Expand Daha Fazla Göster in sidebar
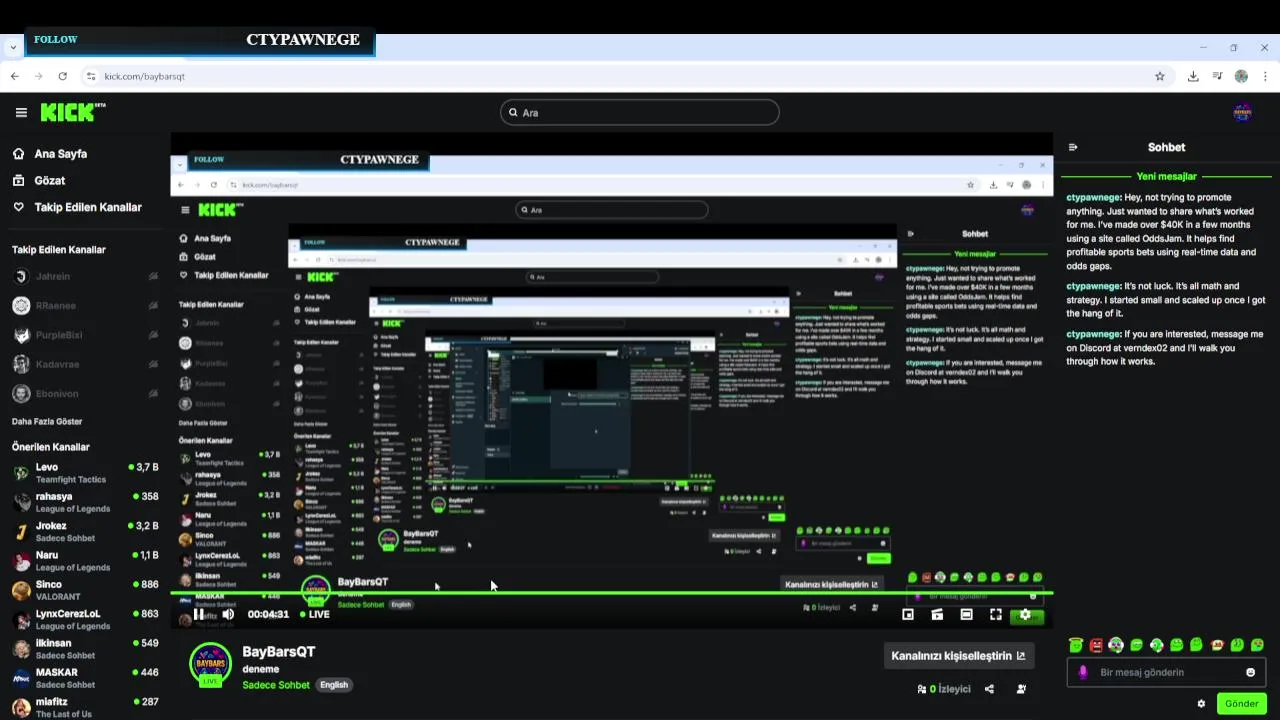The height and width of the screenshot is (720, 1280). click(47, 421)
